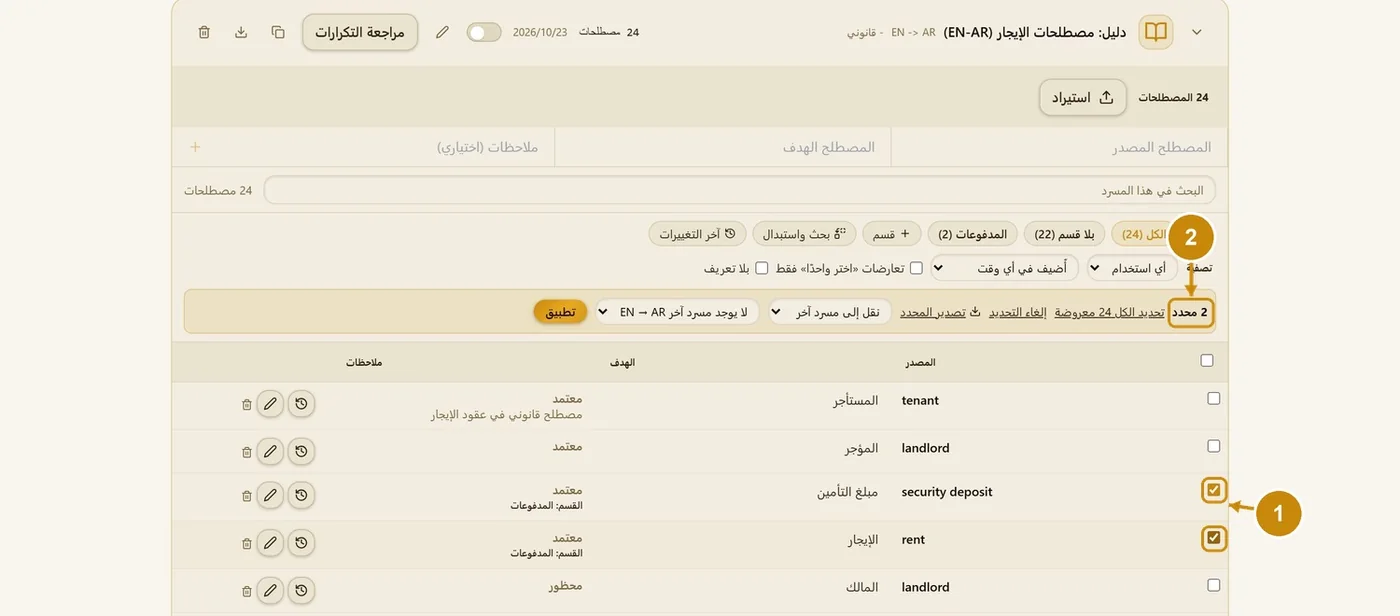Image resolution: width=1400 pixels, height=616 pixels.
Task: Focus the المصطلح الهدف target term field
Action: pyautogui.click(x=722, y=147)
